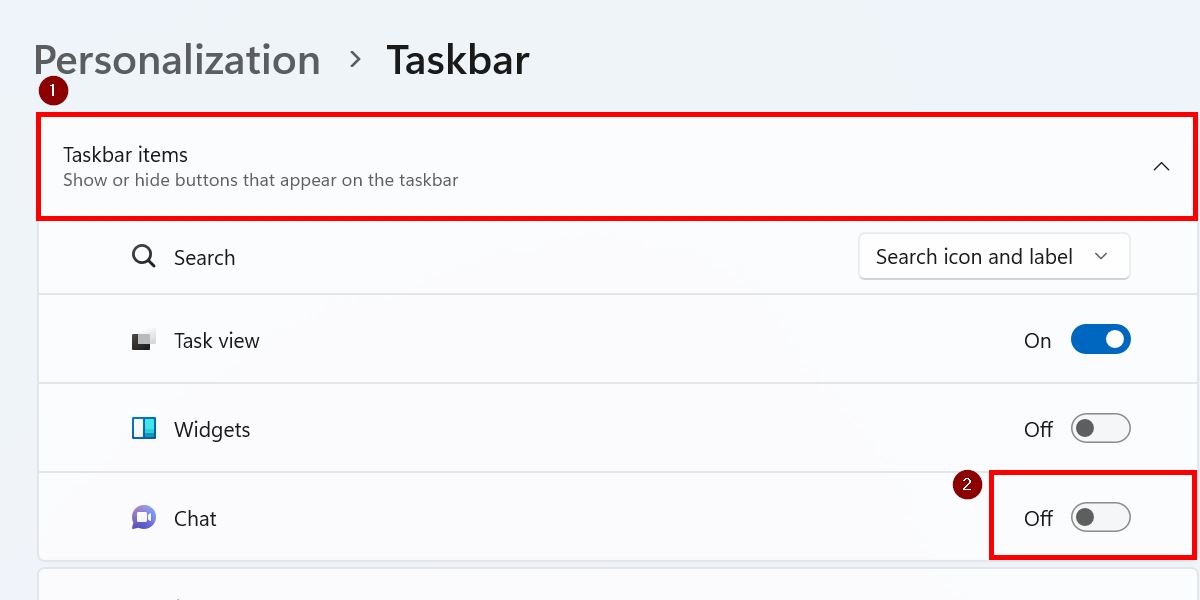Click the Taskbar items header
Image resolution: width=1200 pixels, height=600 pixels.
(125, 154)
